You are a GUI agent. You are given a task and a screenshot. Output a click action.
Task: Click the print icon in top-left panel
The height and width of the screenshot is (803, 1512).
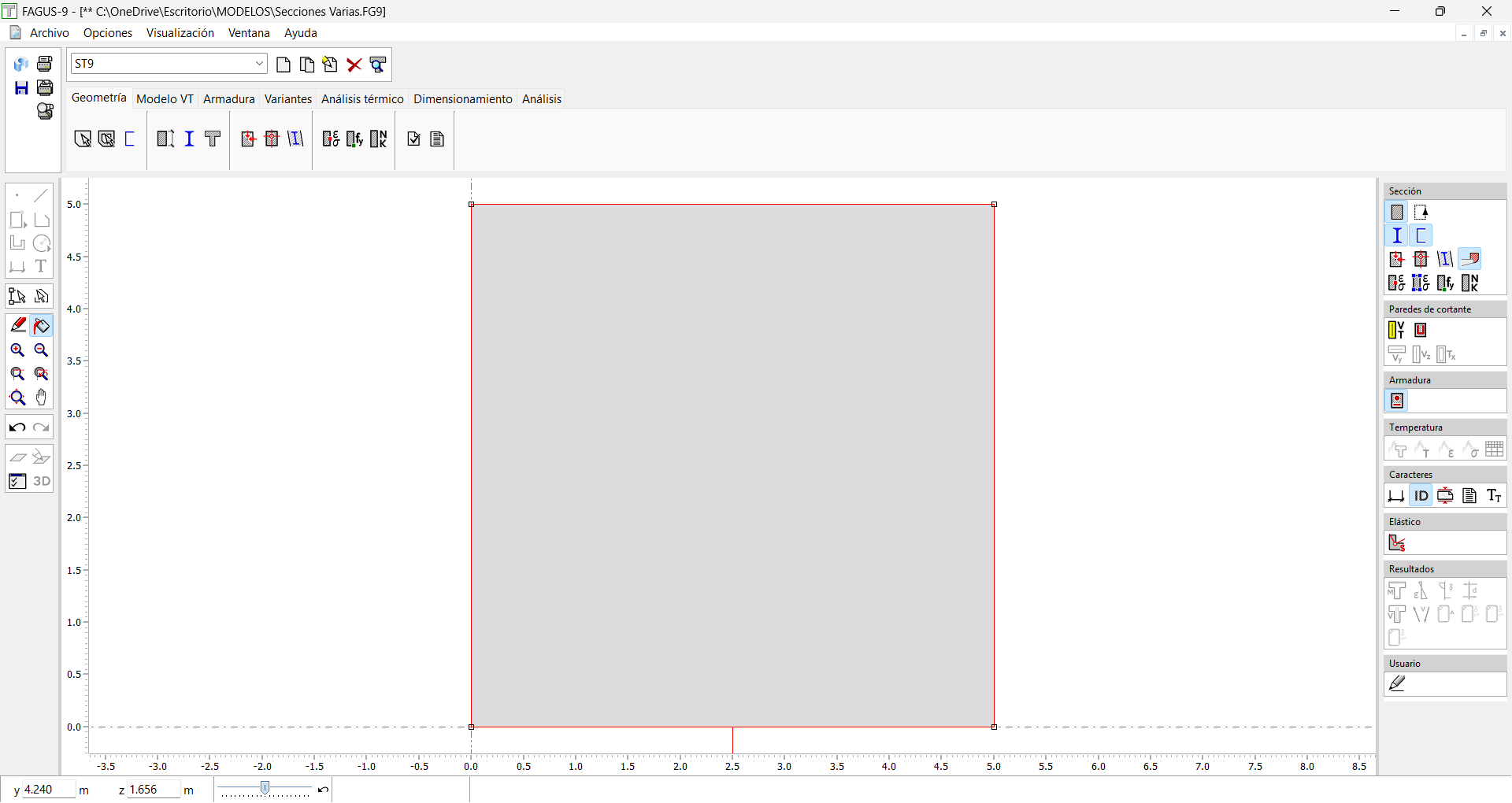pyautogui.click(x=45, y=64)
